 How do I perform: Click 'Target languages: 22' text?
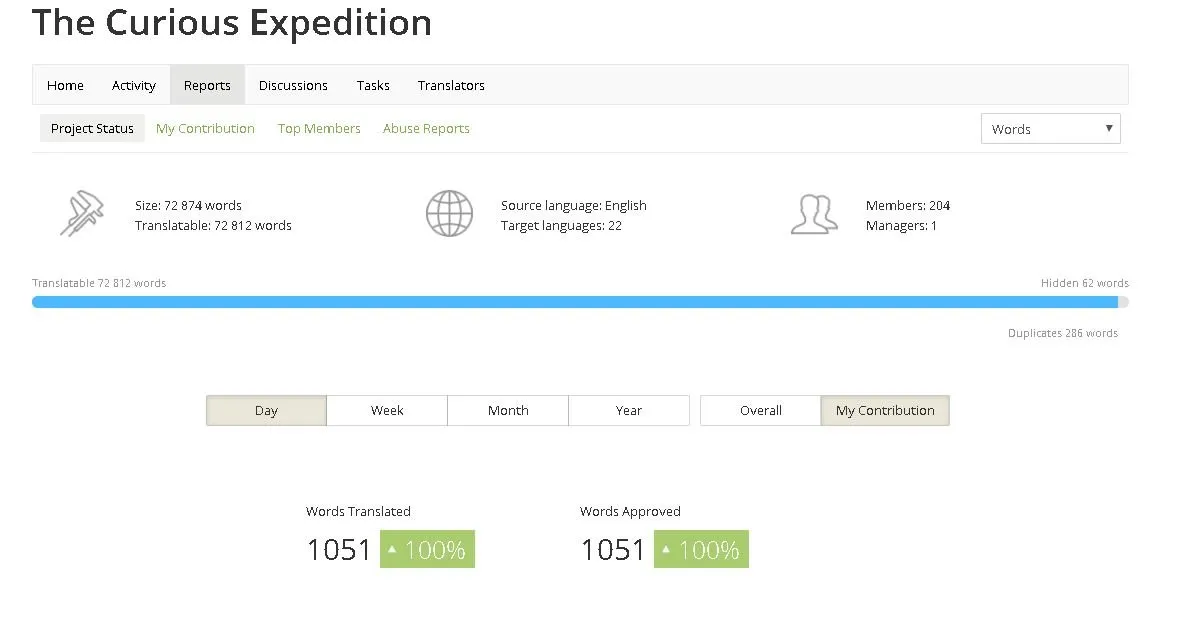click(561, 226)
